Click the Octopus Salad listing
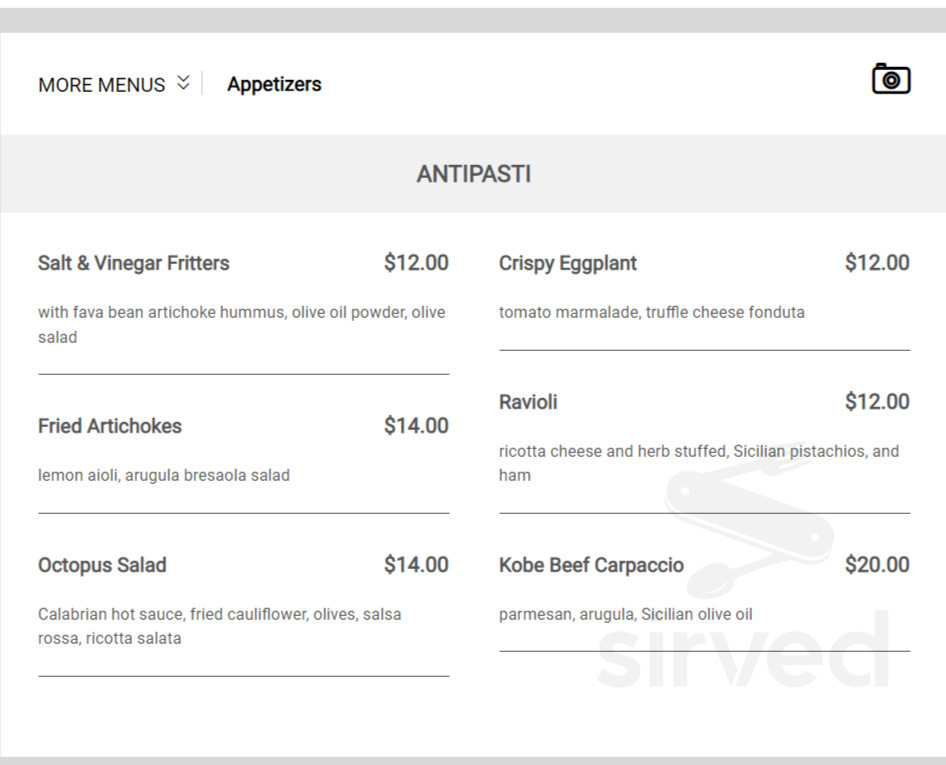This screenshot has height=765, width=946. 102,565
